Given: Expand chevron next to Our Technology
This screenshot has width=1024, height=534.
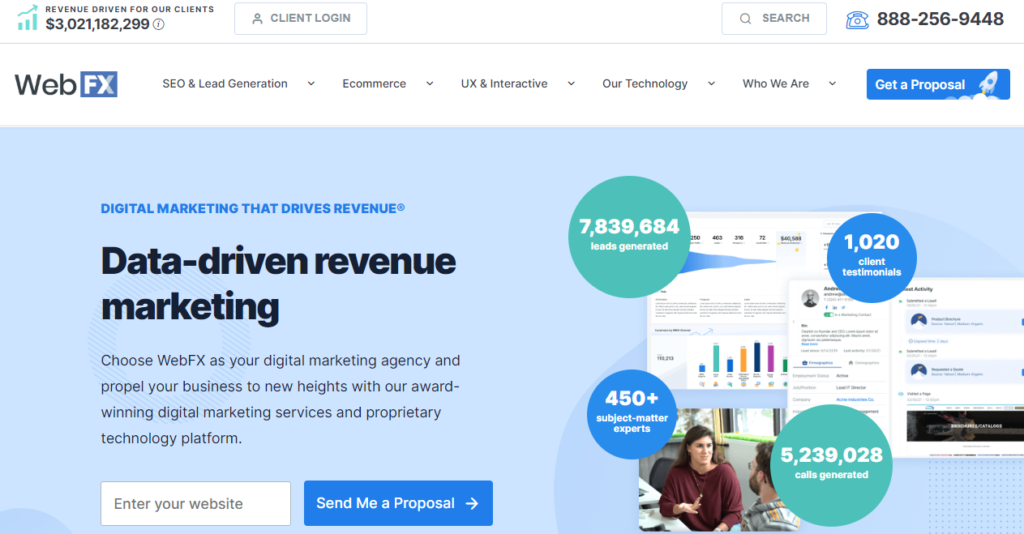Looking at the screenshot, I should [711, 84].
